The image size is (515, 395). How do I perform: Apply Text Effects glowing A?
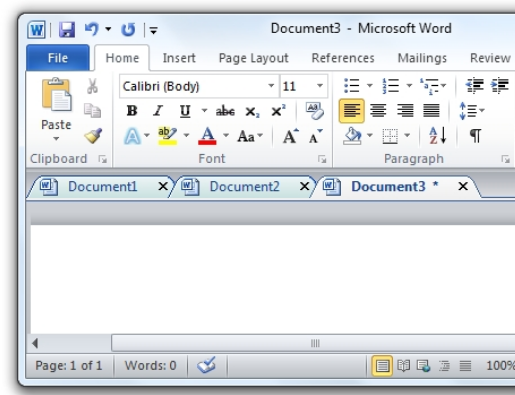[132, 136]
